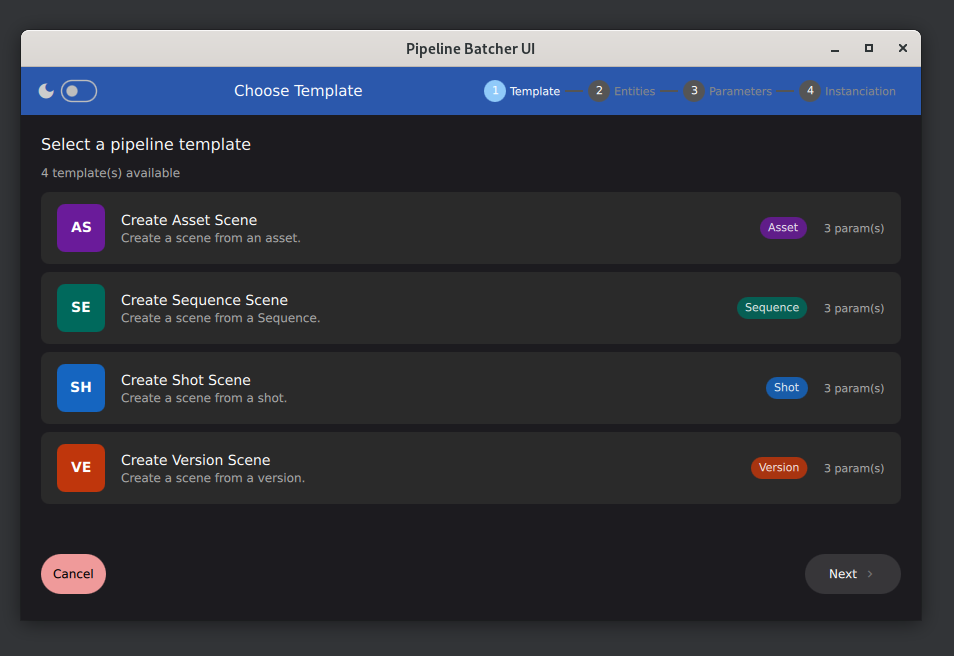Click the blue Shot tag

pyautogui.click(x=786, y=388)
